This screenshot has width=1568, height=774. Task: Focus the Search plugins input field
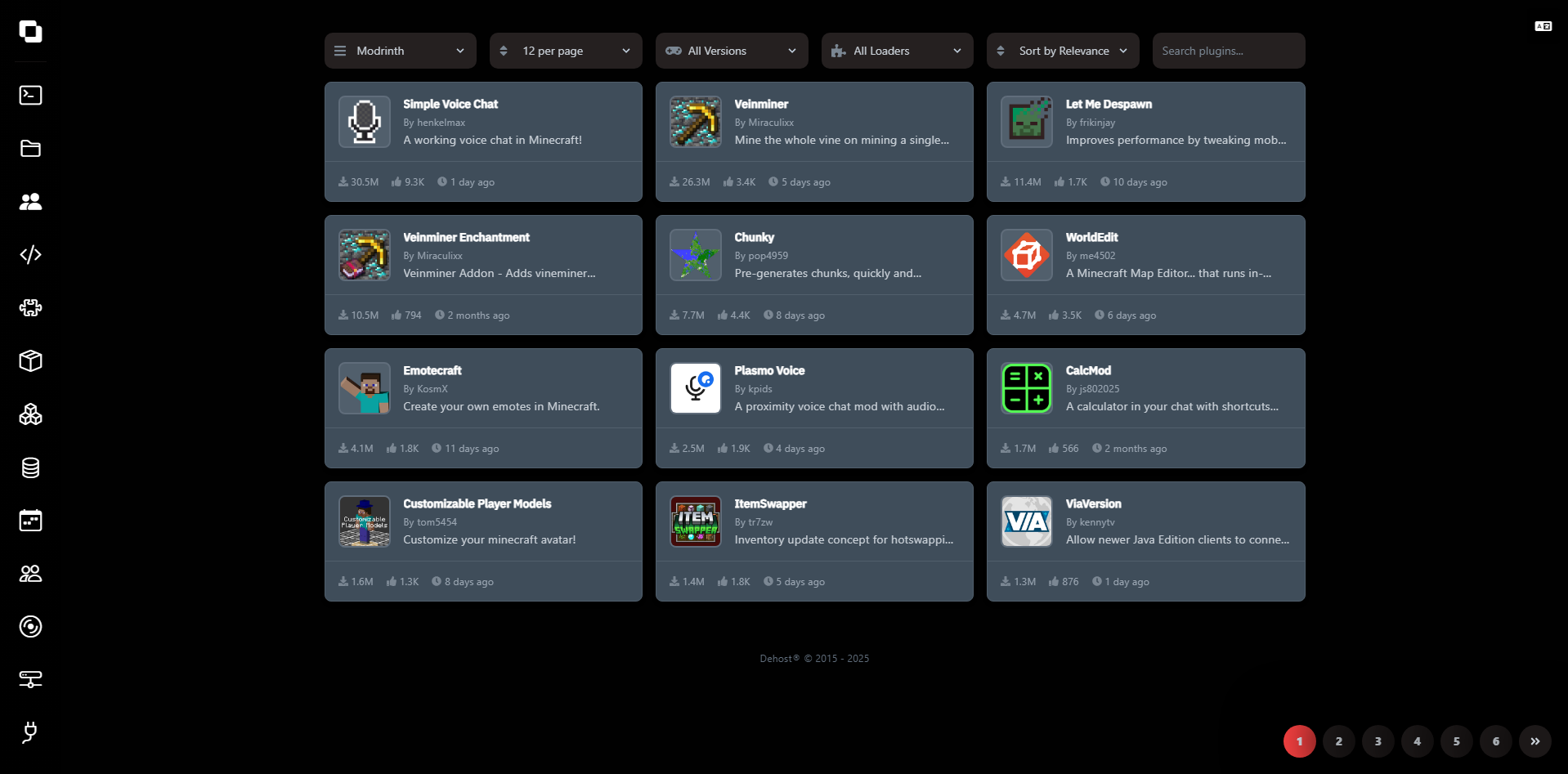tap(1228, 51)
